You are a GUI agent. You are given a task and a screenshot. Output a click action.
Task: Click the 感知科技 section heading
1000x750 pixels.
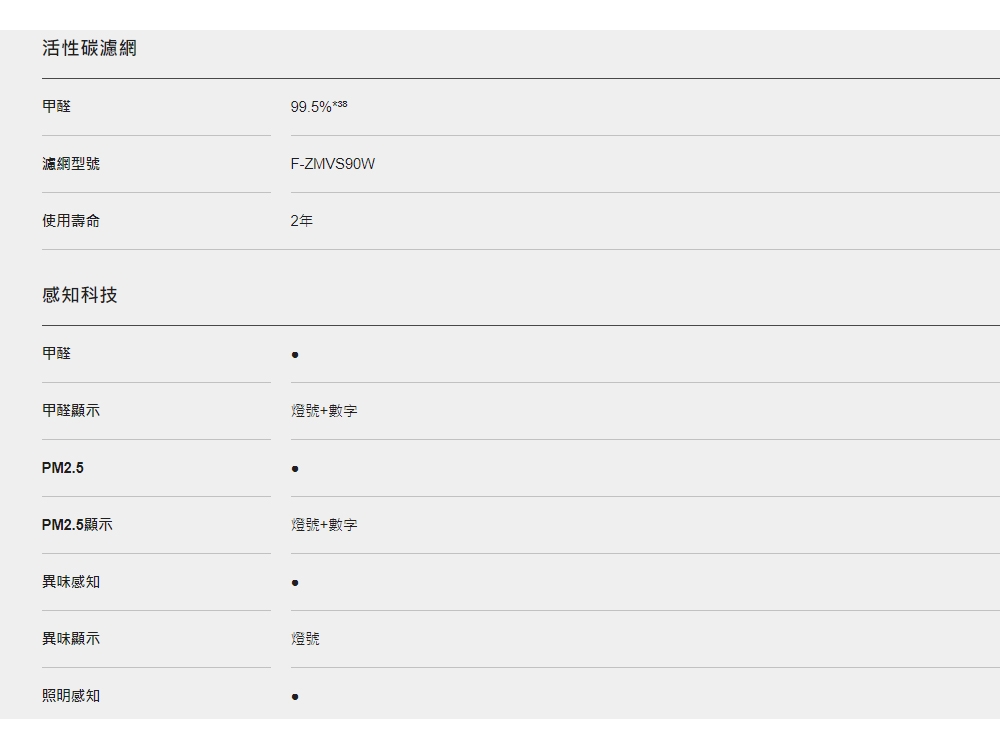(x=80, y=295)
